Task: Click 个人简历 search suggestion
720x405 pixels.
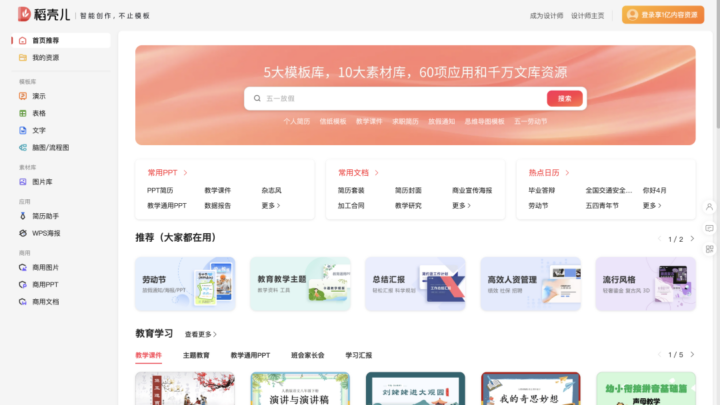Action: (297, 121)
